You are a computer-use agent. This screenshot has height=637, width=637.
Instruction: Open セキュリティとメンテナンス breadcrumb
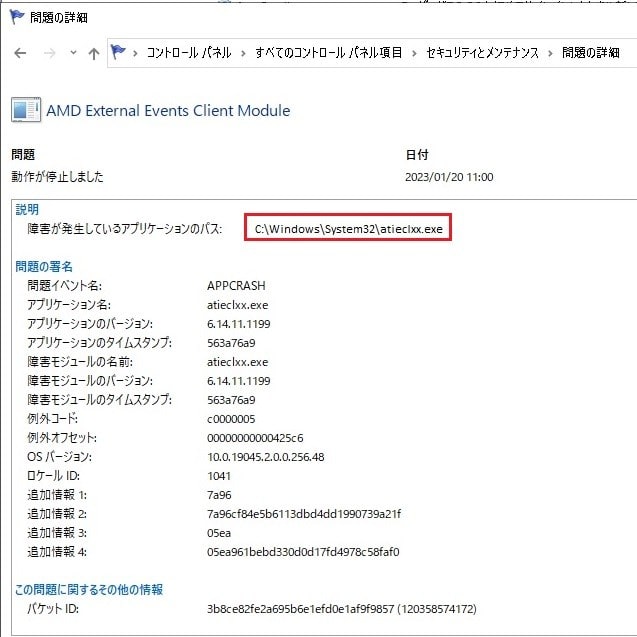(x=482, y=52)
